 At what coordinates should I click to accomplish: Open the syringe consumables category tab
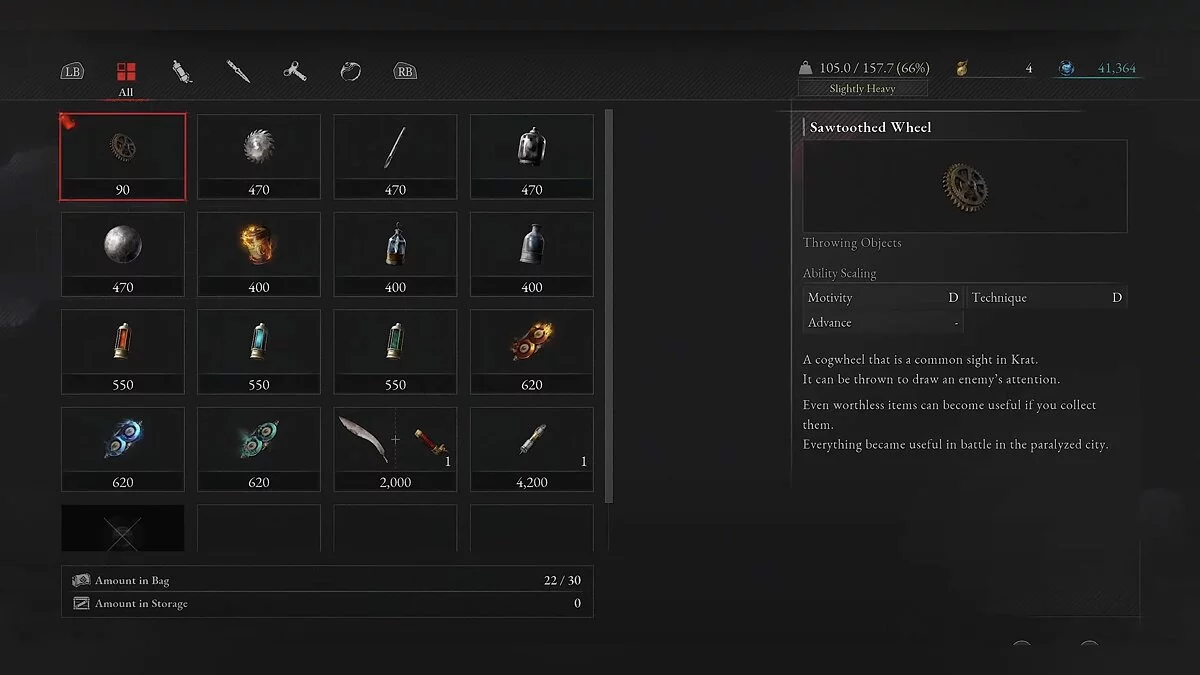click(x=182, y=72)
